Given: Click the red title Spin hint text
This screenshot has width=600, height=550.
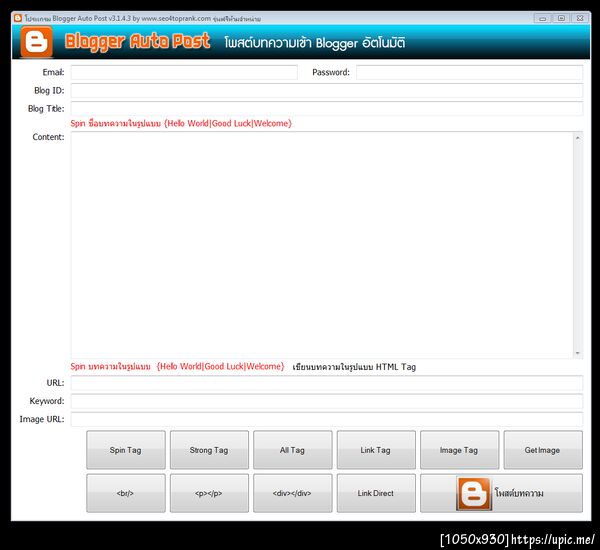Looking at the screenshot, I should pos(181,123).
